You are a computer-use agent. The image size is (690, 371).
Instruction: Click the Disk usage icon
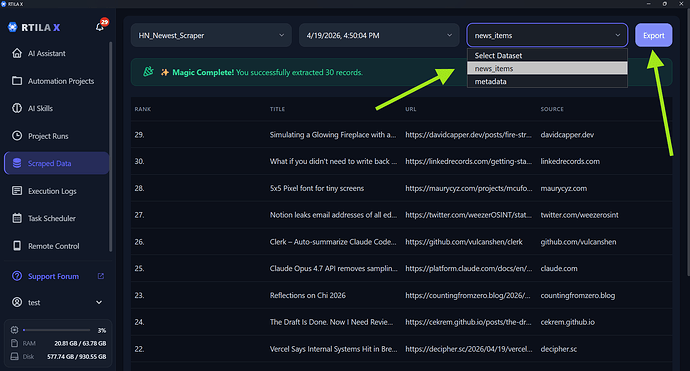click(x=15, y=356)
